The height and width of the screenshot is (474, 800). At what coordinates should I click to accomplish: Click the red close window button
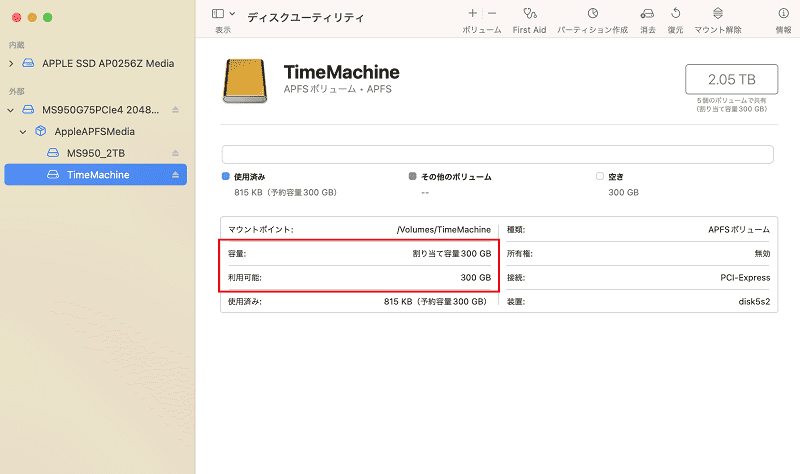click(x=16, y=17)
